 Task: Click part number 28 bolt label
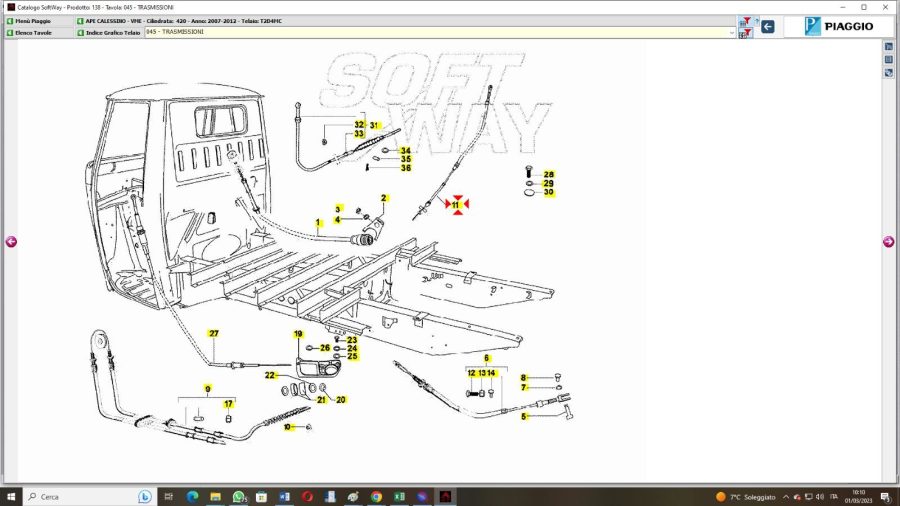548,175
